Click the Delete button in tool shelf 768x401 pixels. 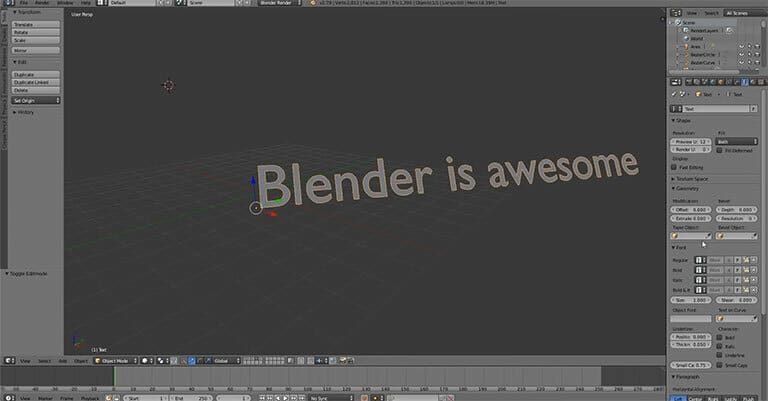(x=36, y=90)
